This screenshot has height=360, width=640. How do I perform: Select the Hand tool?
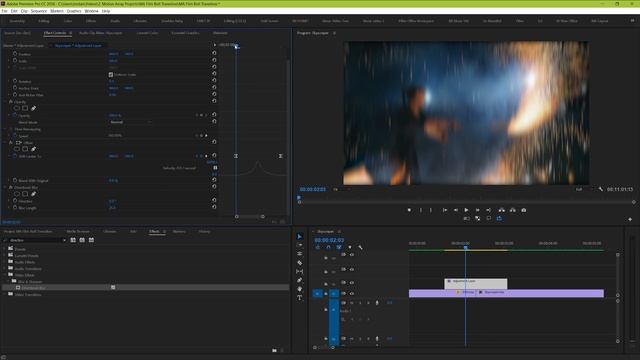[300, 289]
